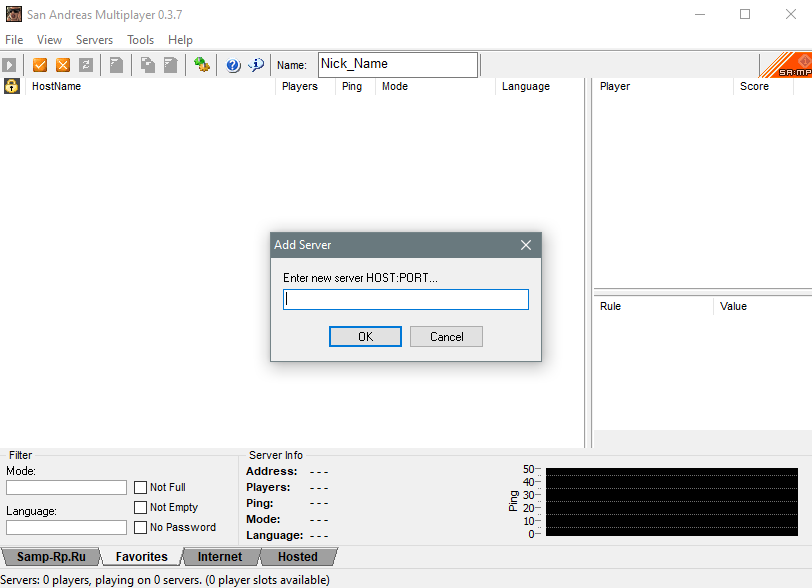Maximize the San Andreas Multiplayer window
812x588 pixels.
pos(745,14)
